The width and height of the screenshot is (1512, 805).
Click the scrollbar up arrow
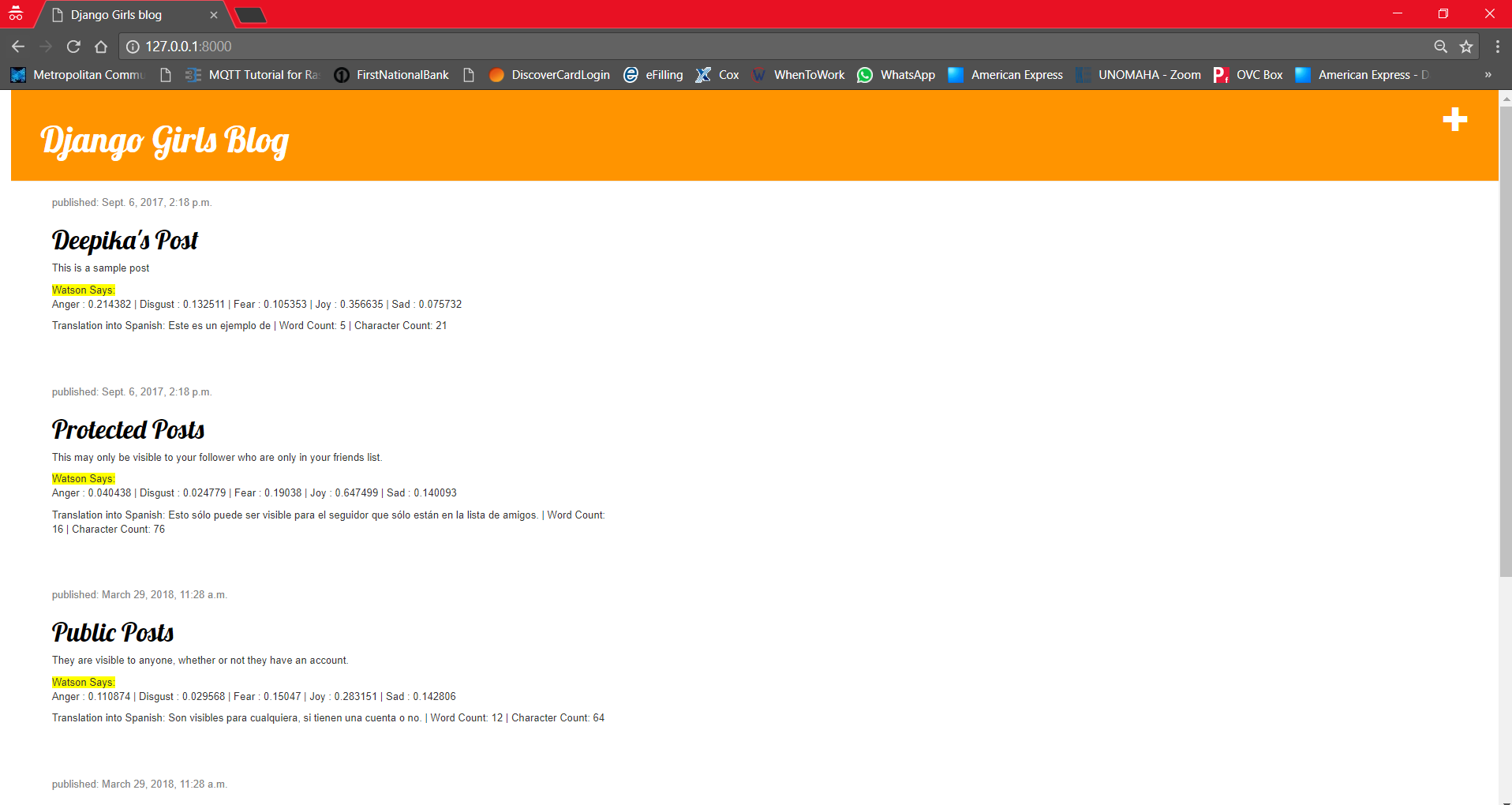pyautogui.click(x=1505, y=98)
